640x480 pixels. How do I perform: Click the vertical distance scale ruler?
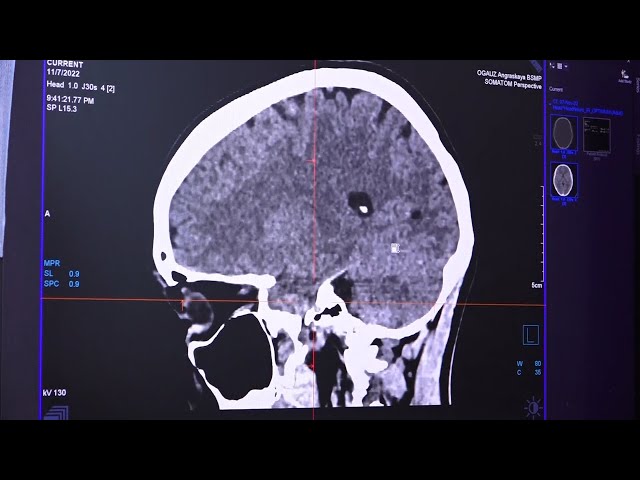tap(543, 233)
